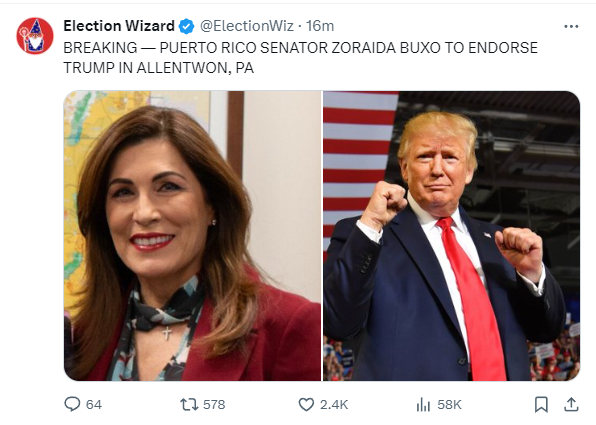
Task: Click the 64 replies count
Action: point(94,404)
